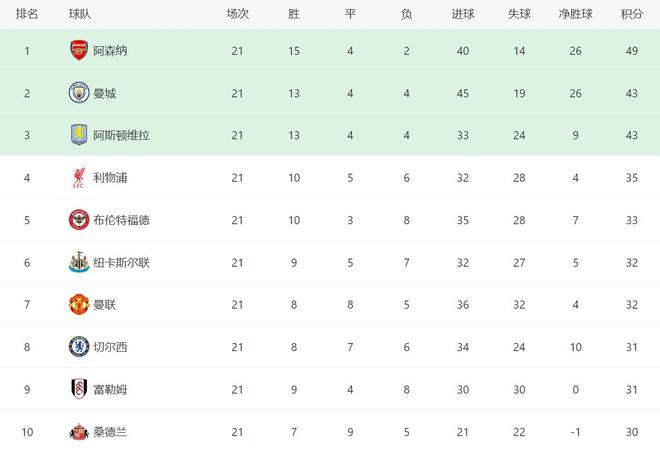The height and width of the screenshot is (450, 660).
Task: Select the 阿斯顿维拉 team name
Action: coord(123,135)
